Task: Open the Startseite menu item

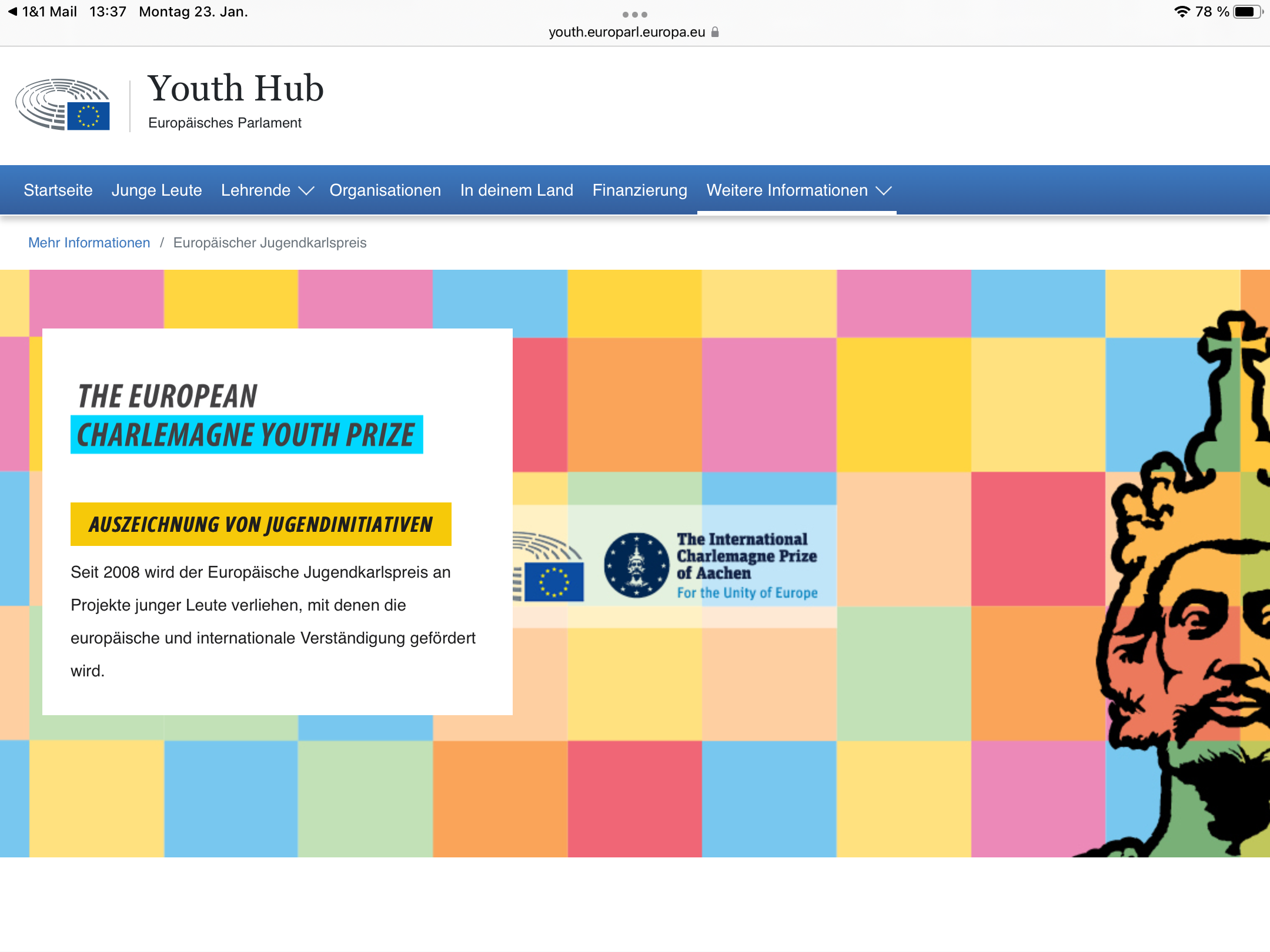Action: click(x=58, y=190)
